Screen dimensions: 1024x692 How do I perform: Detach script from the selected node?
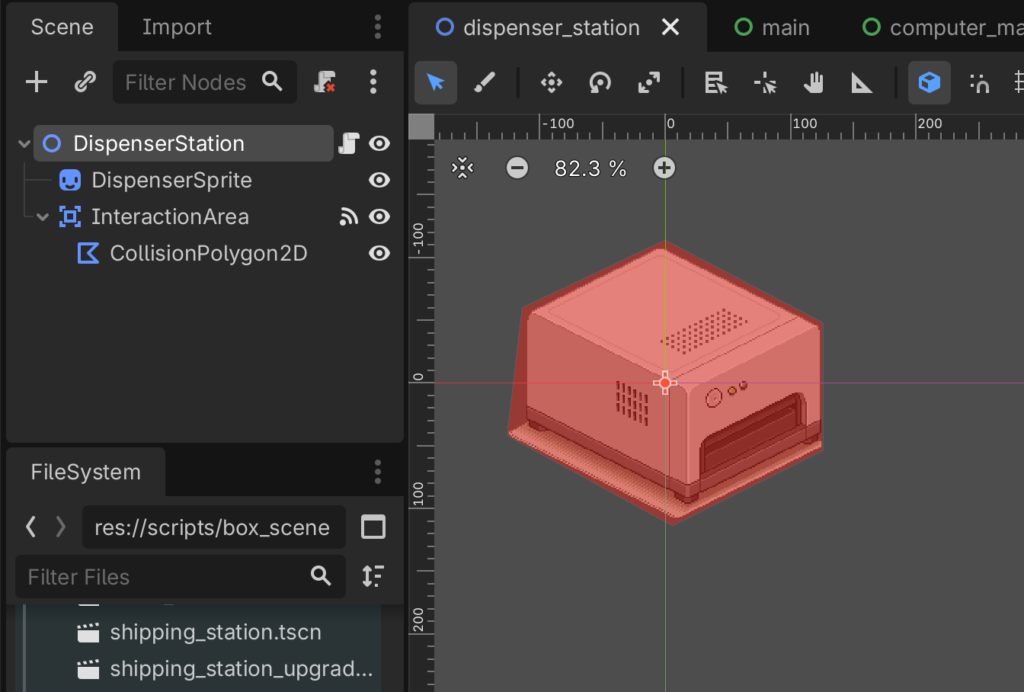click(325, 82)
